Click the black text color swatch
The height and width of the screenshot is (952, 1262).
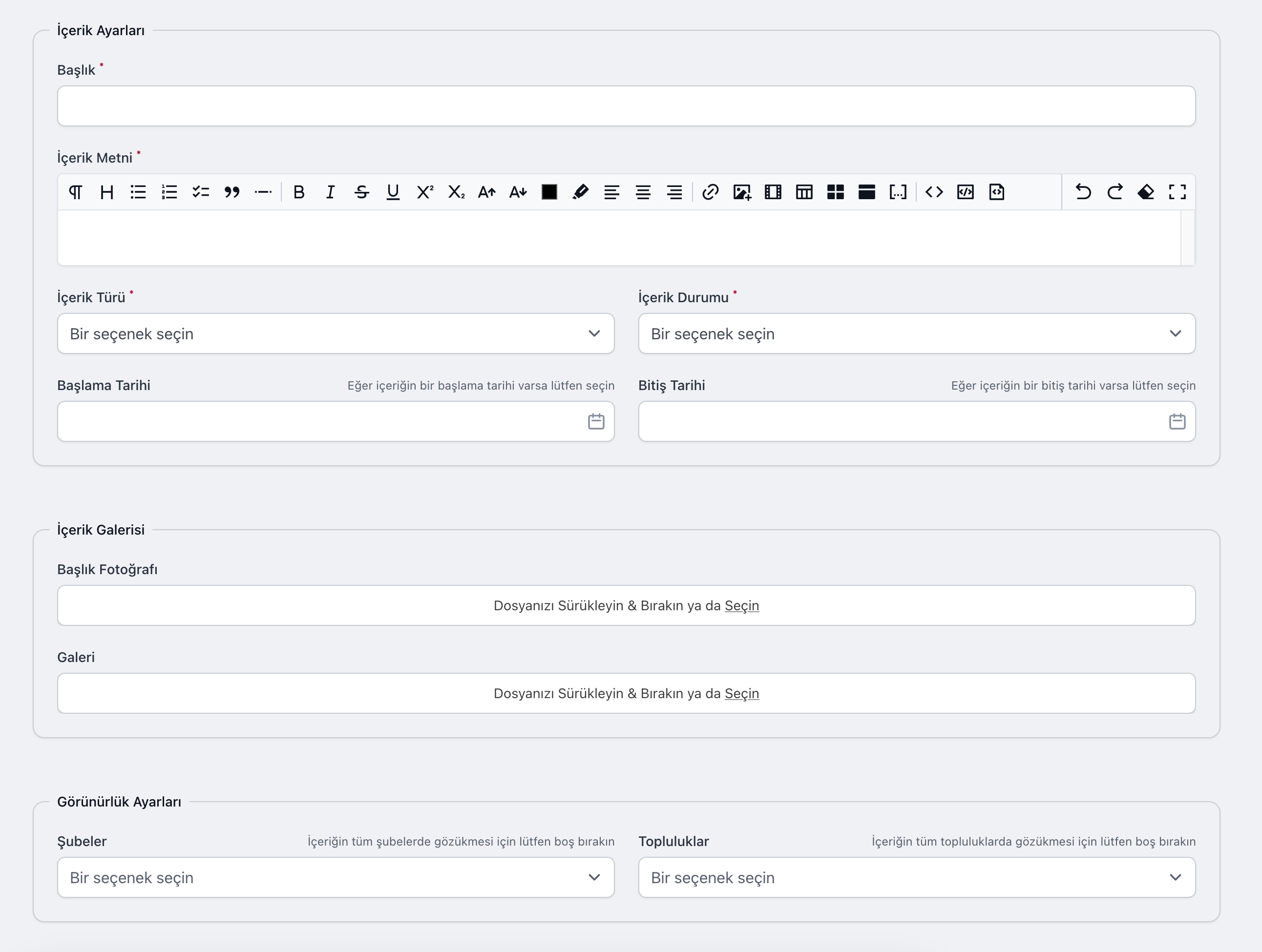click(549, 192)
